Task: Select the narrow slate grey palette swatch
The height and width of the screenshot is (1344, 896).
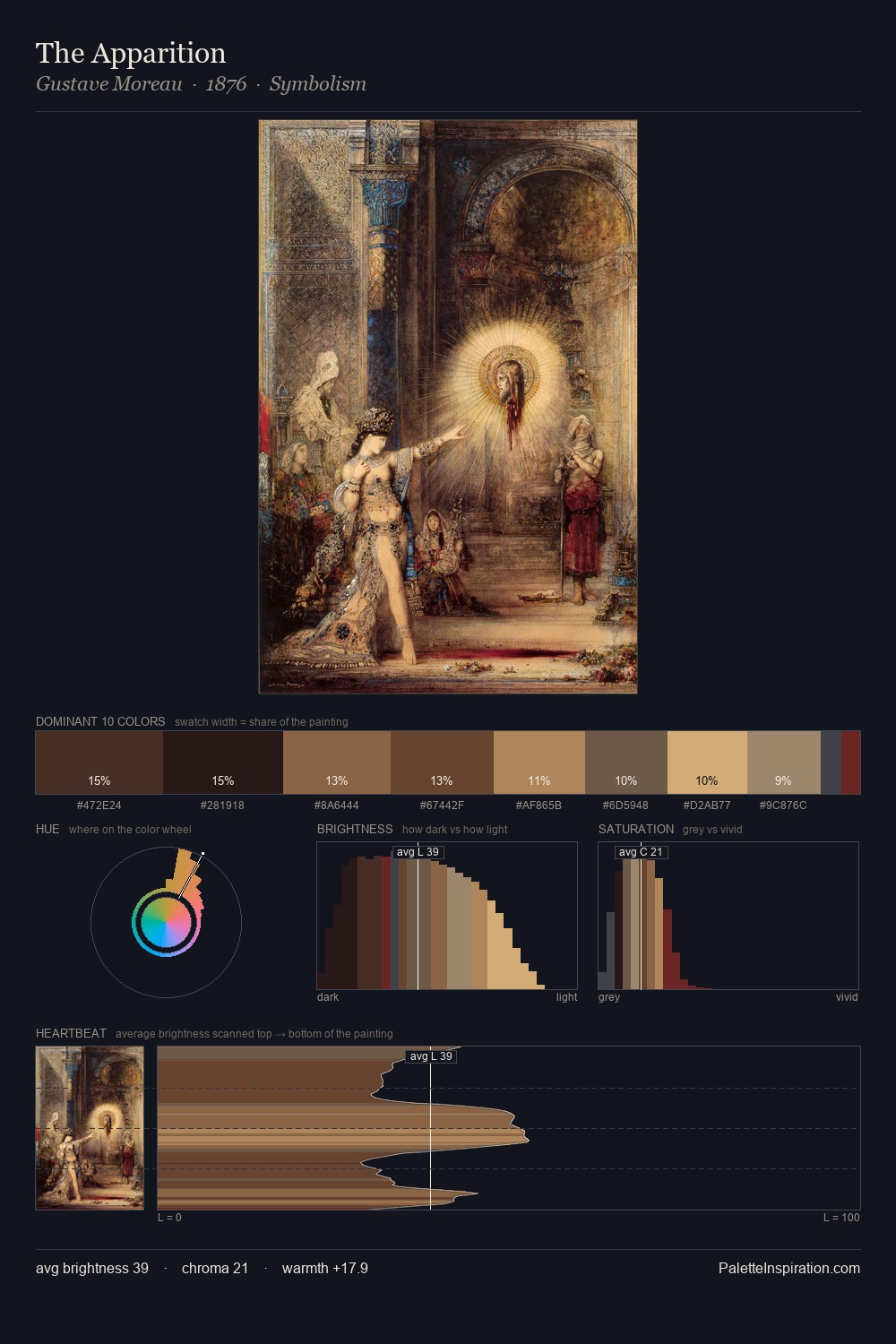Action: point(831,762)
